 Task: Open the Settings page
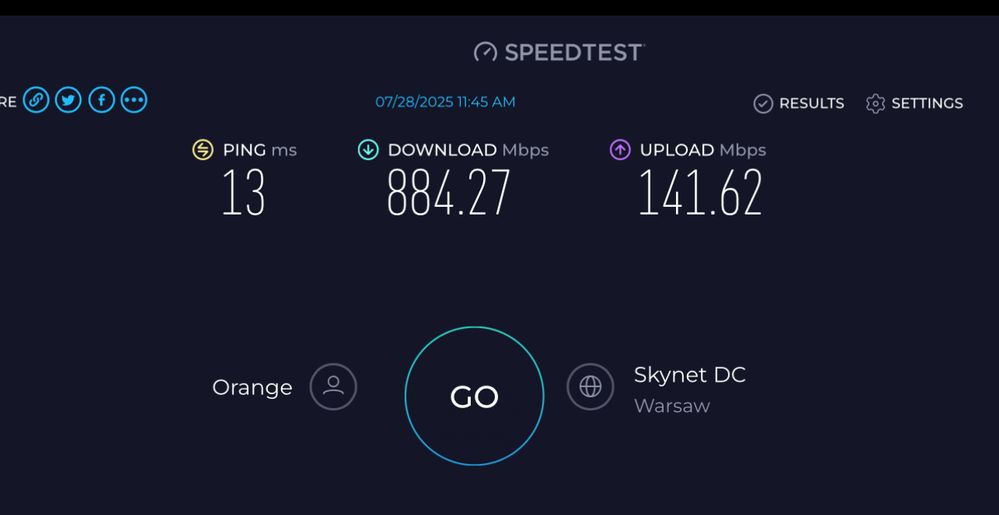pos(914,103)
